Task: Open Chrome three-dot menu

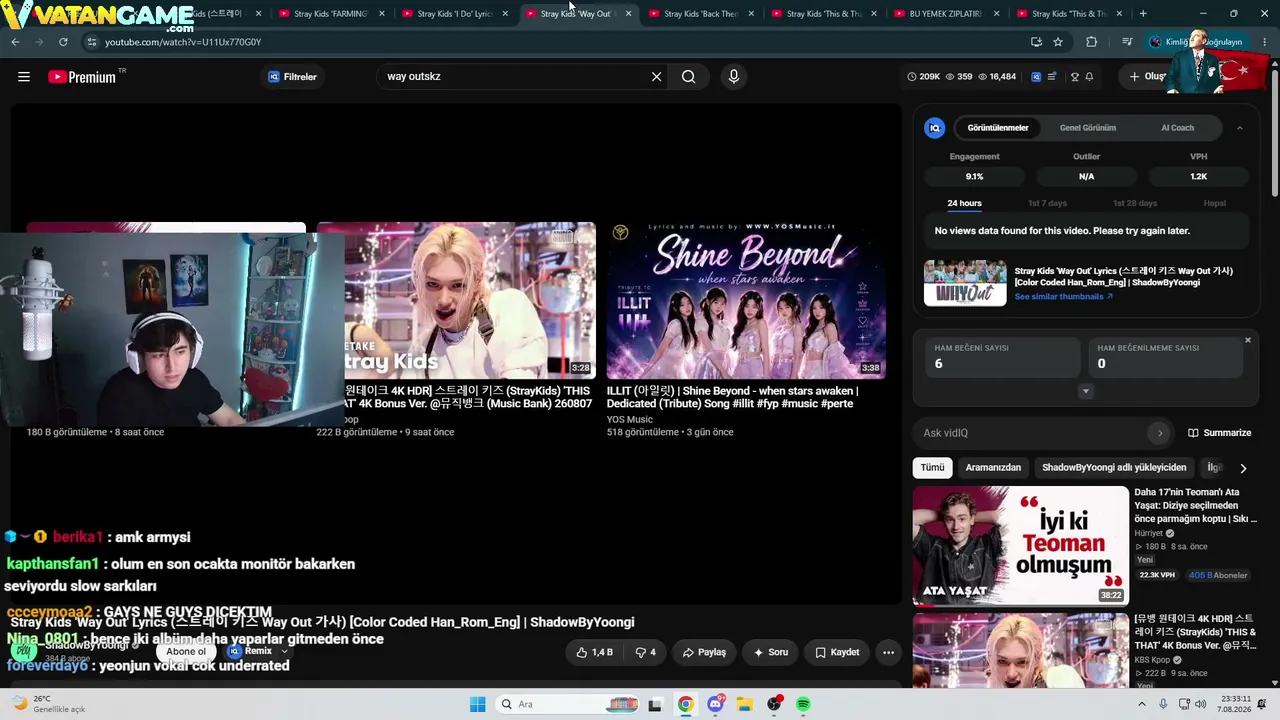Action: point(1264,42)
